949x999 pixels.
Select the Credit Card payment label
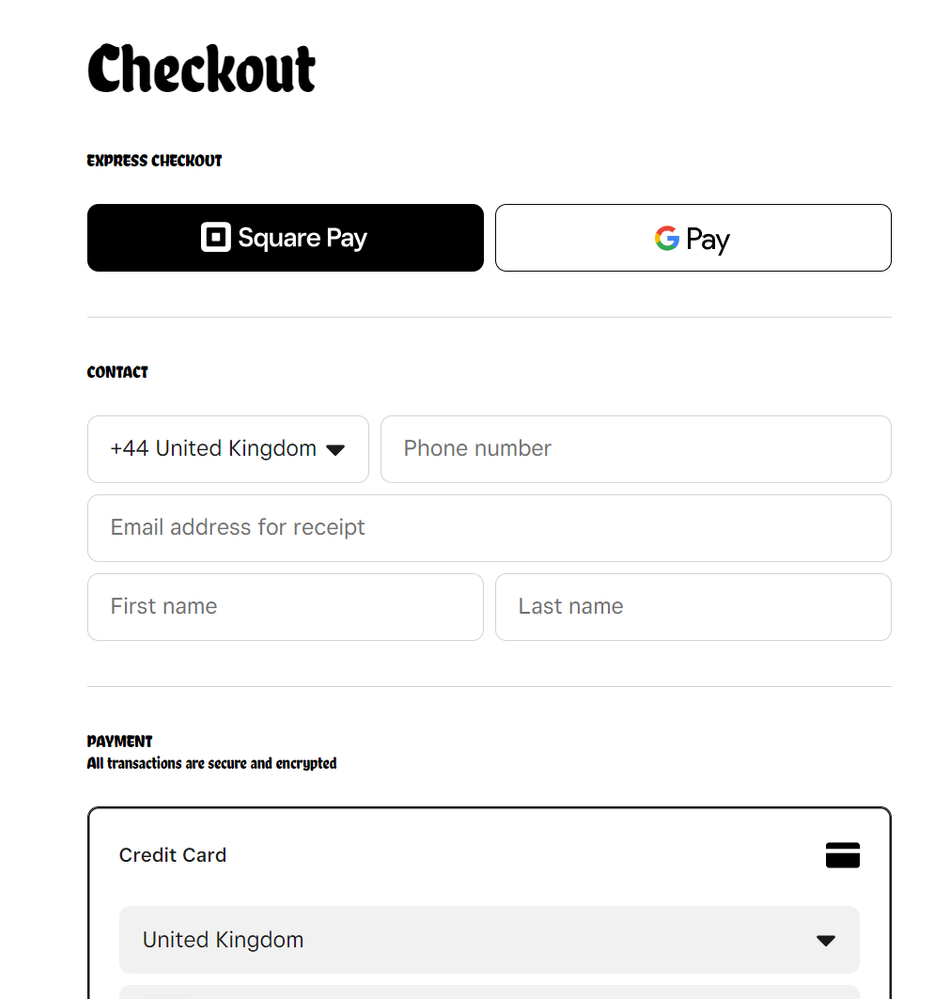(173, 855)
